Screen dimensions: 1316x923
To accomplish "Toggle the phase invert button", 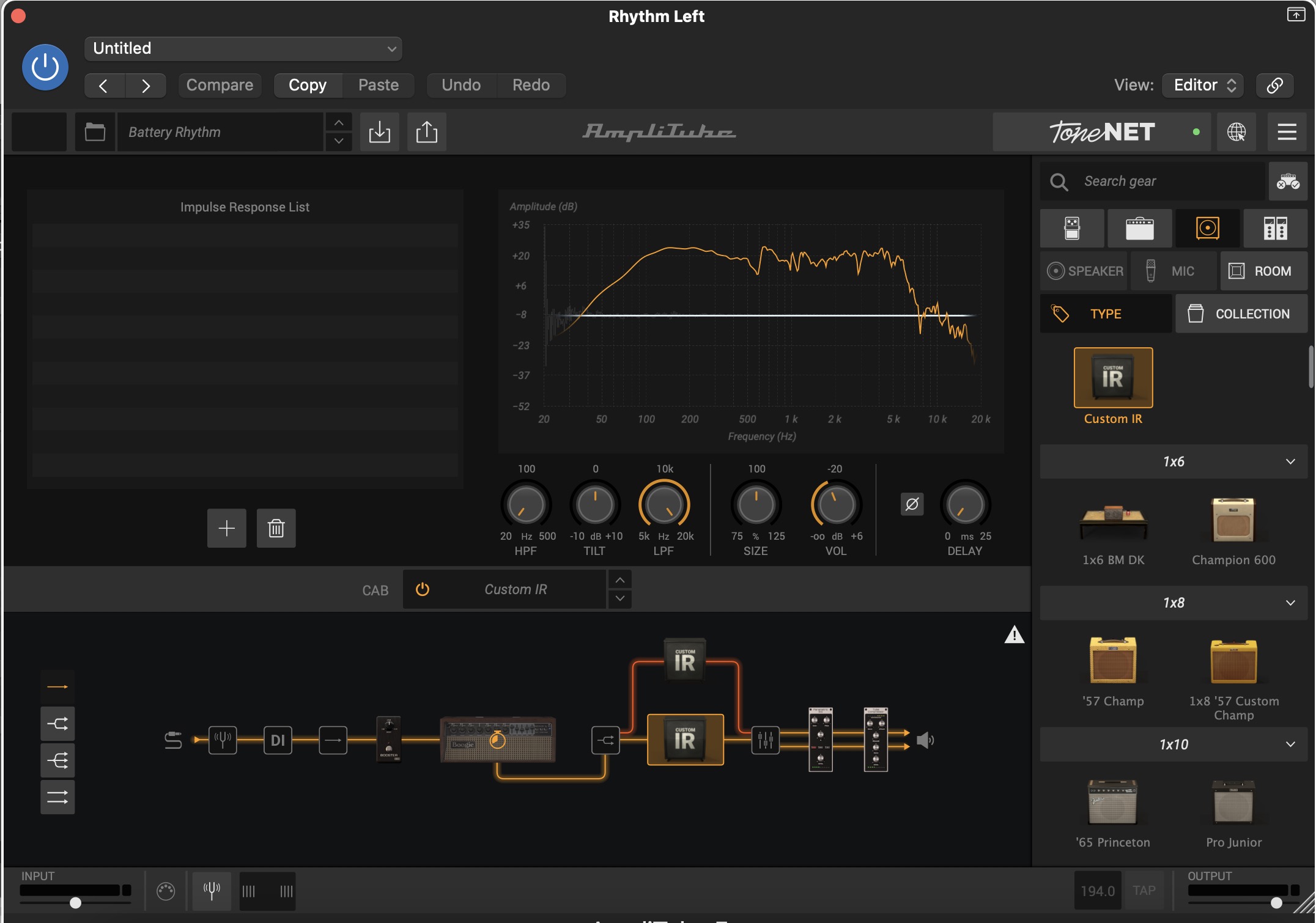I will click(x=912, y=504).
